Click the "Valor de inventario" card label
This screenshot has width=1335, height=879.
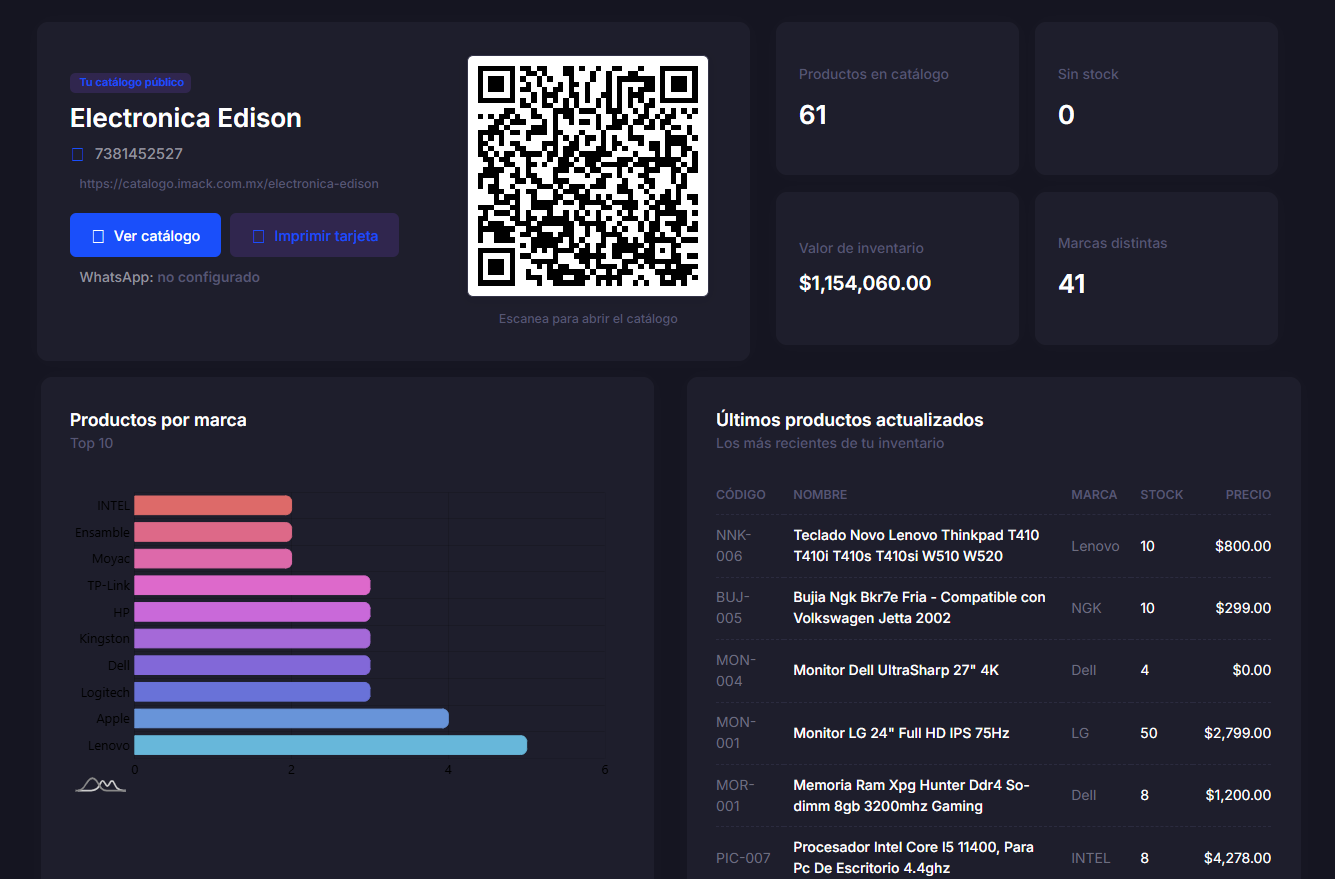point(861,248)
